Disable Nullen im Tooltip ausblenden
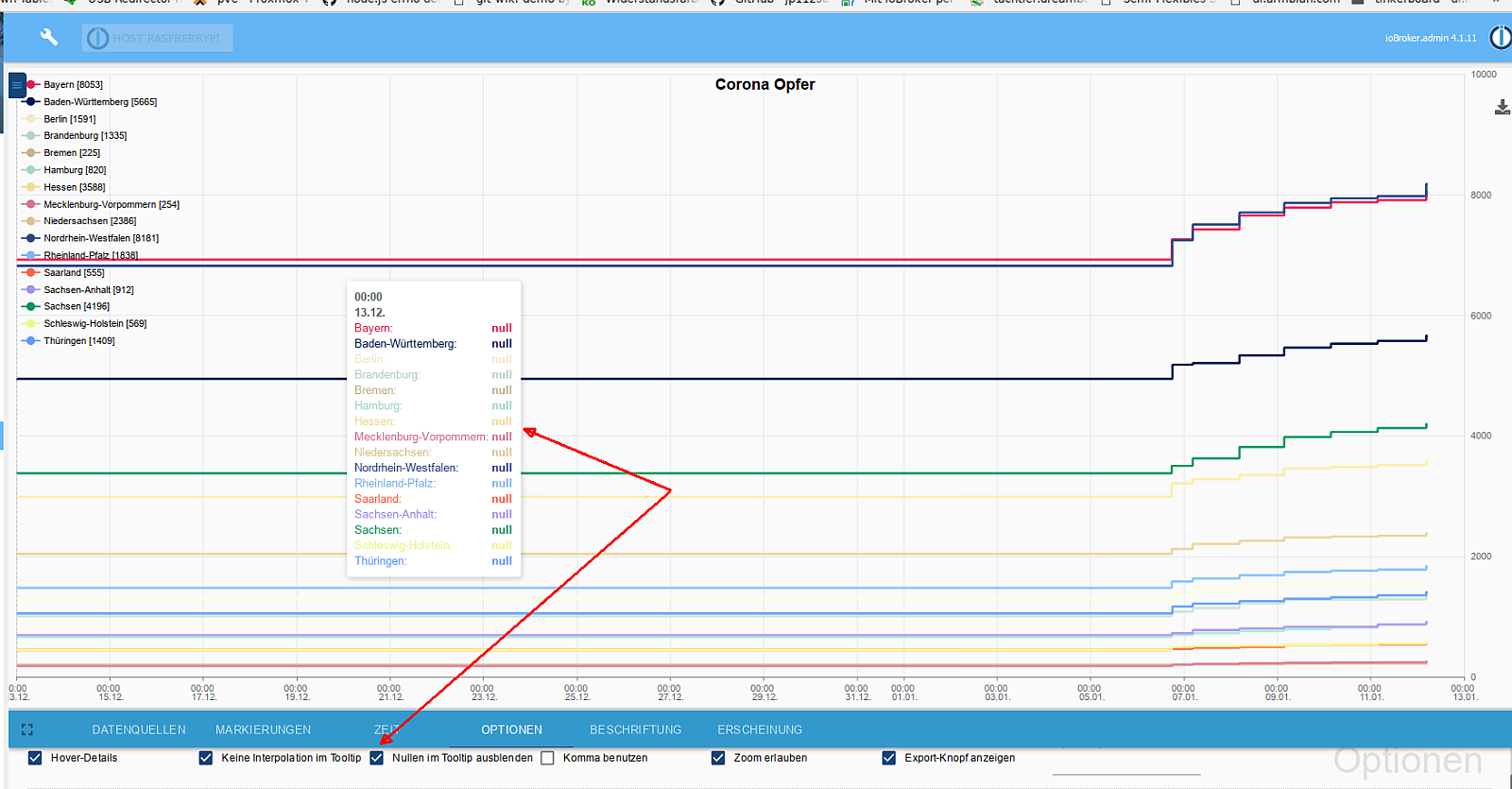This screenshot has width=1512, height=789. [x=377, y=758]
